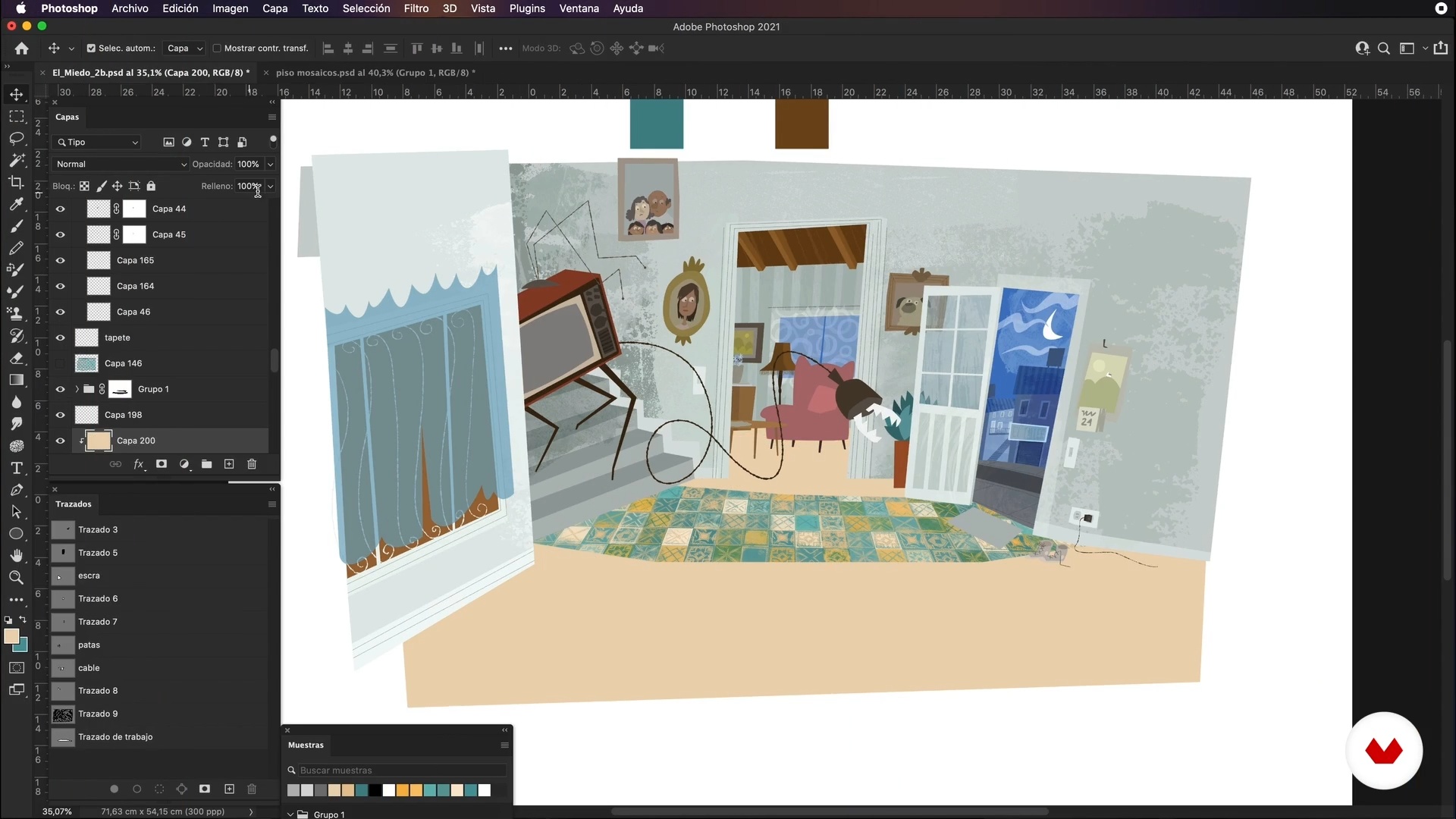
Task: Open share icon in top right
Action: click(1441, 48)
